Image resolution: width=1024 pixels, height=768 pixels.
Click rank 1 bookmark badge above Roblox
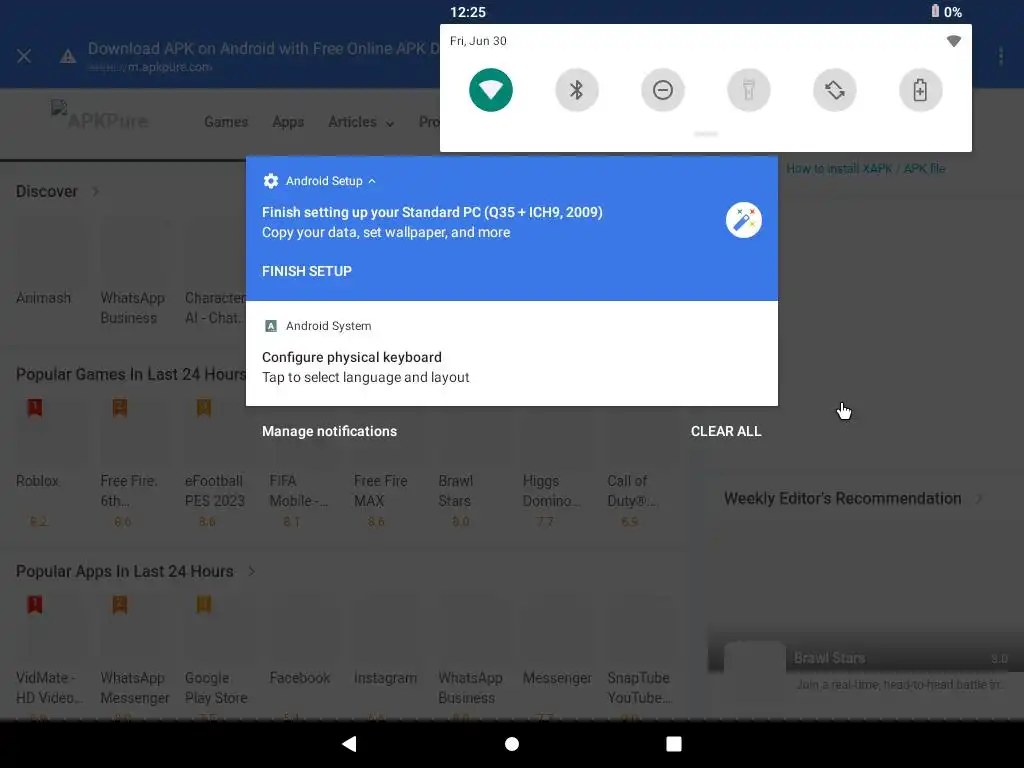(x=35, y=408)
